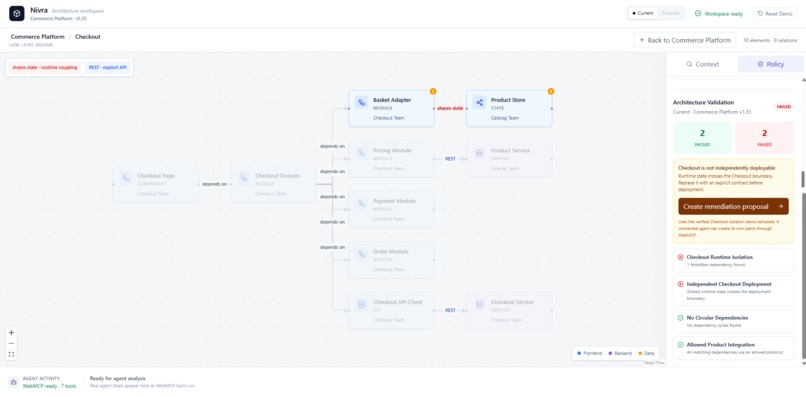The height and width of the screenshot is (397, 806).
Task: Click the shares state edge label
Action: click(450, 109)
